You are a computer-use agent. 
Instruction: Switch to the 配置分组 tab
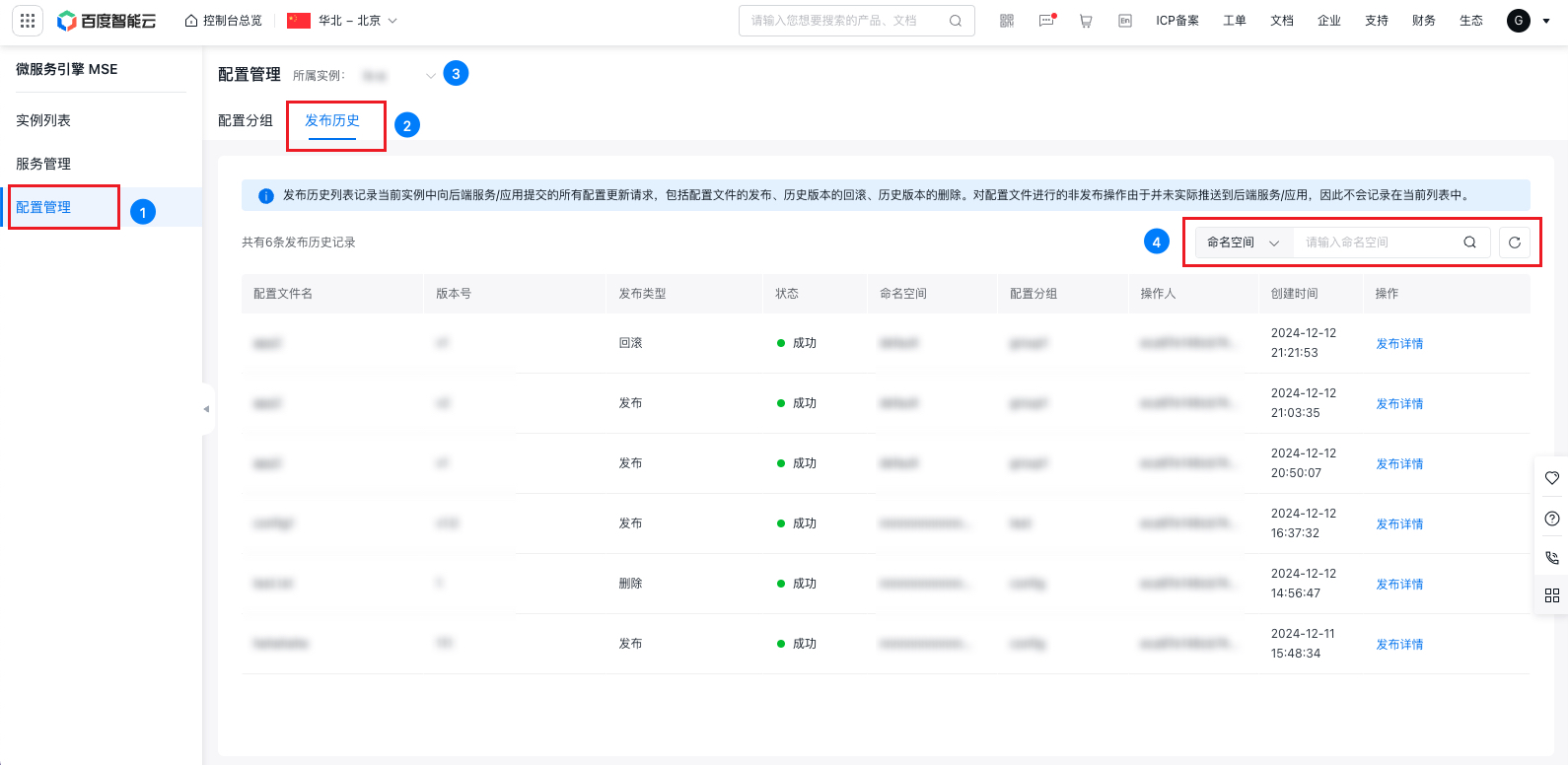(246, 120)
